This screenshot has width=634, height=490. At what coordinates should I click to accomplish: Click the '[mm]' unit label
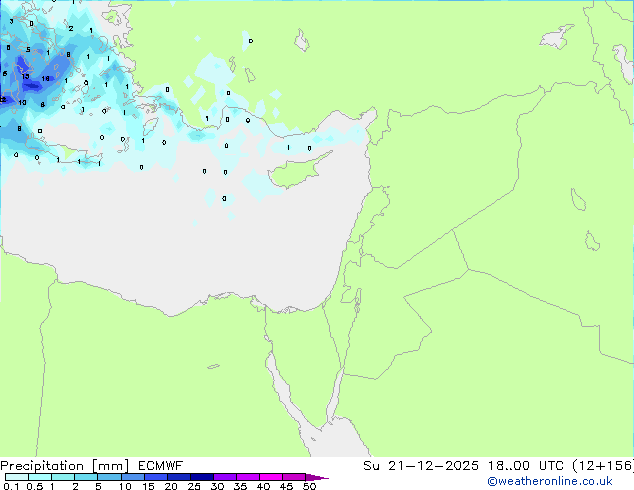point(110,466)
